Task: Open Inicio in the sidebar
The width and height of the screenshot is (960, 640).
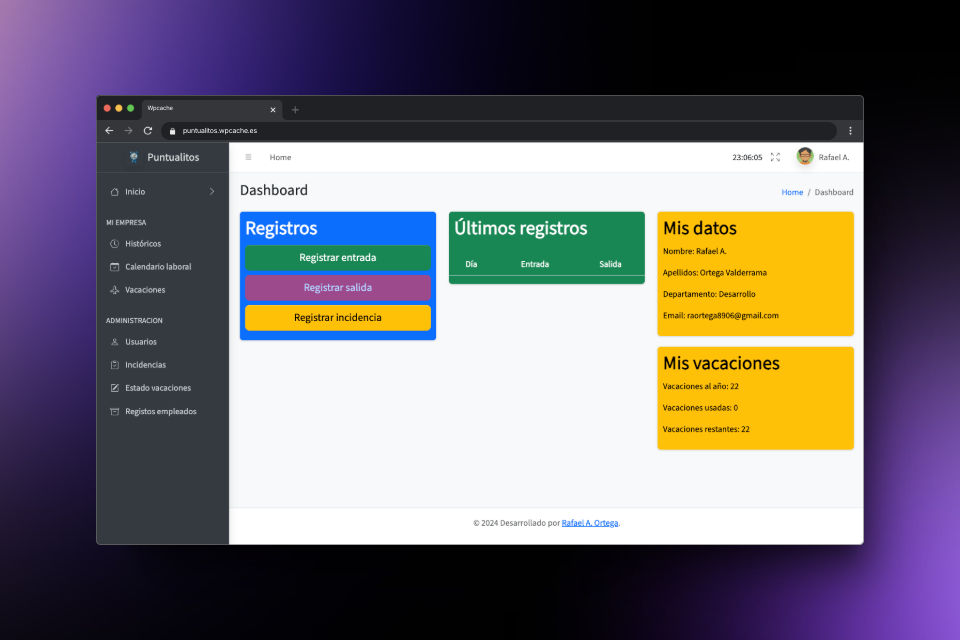Action: click(x=163, y=192)
